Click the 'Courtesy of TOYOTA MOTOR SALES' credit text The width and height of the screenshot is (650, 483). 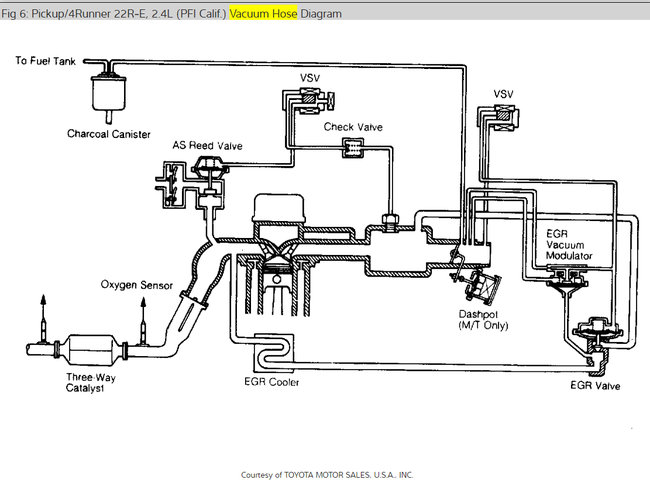327,475
